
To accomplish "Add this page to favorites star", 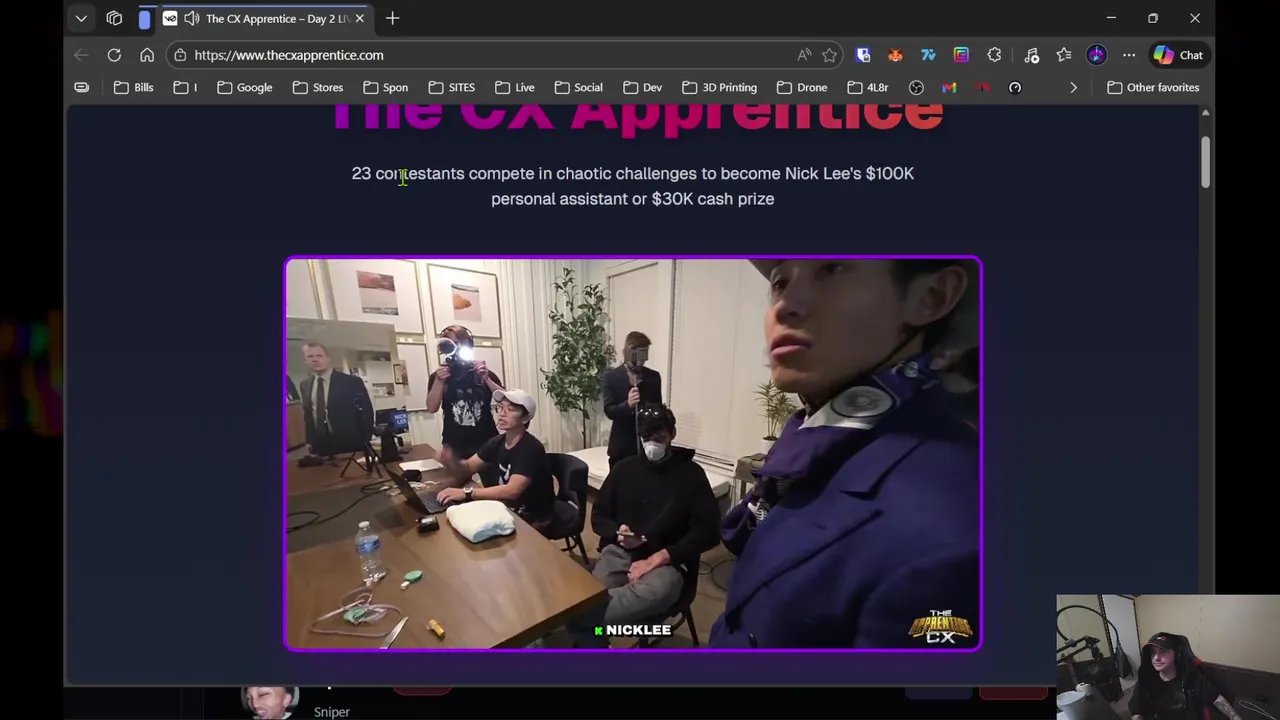I will pyautogui.click(x=829, y=55).
